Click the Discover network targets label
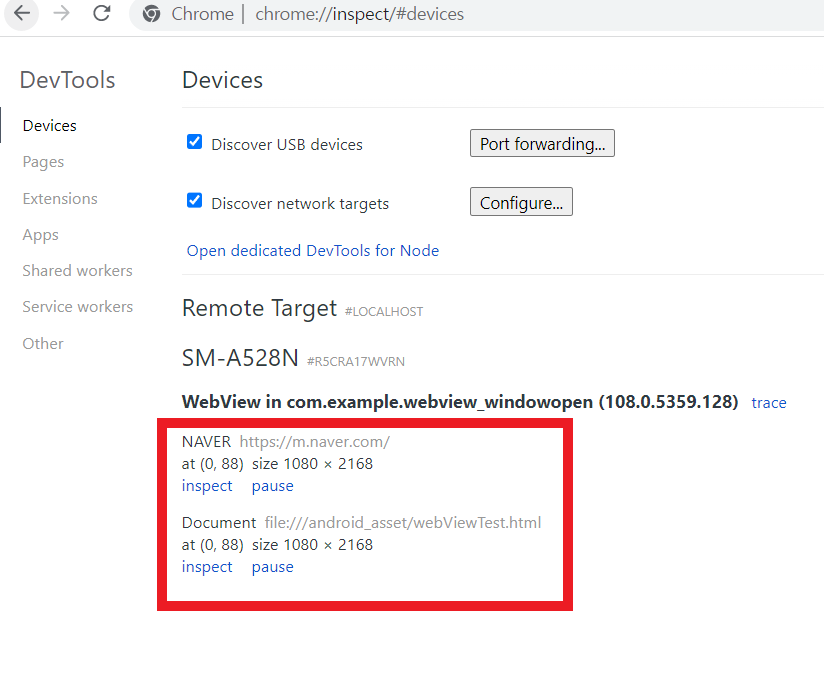This screenshot has height=680, width=824. 300,203
